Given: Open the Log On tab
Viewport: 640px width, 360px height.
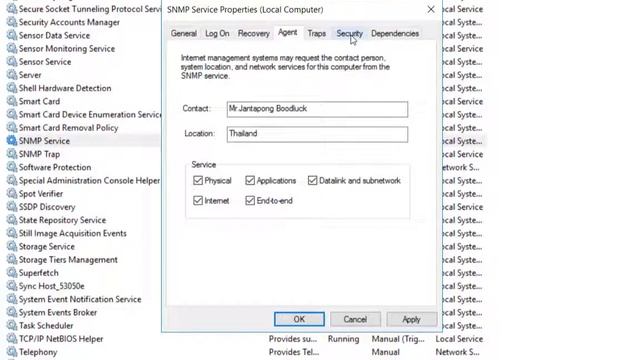Looking at the screenshot, I should (217, 33).
